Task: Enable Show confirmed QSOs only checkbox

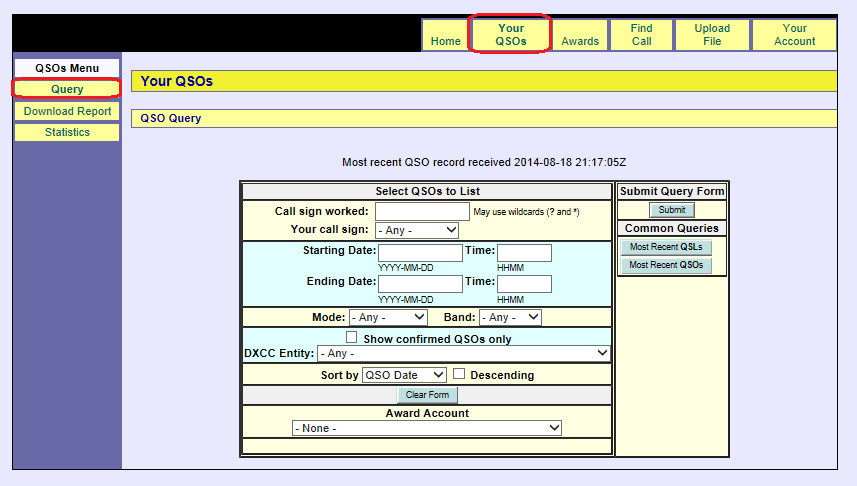Action: pyautogui.click(x=352, y=338)
